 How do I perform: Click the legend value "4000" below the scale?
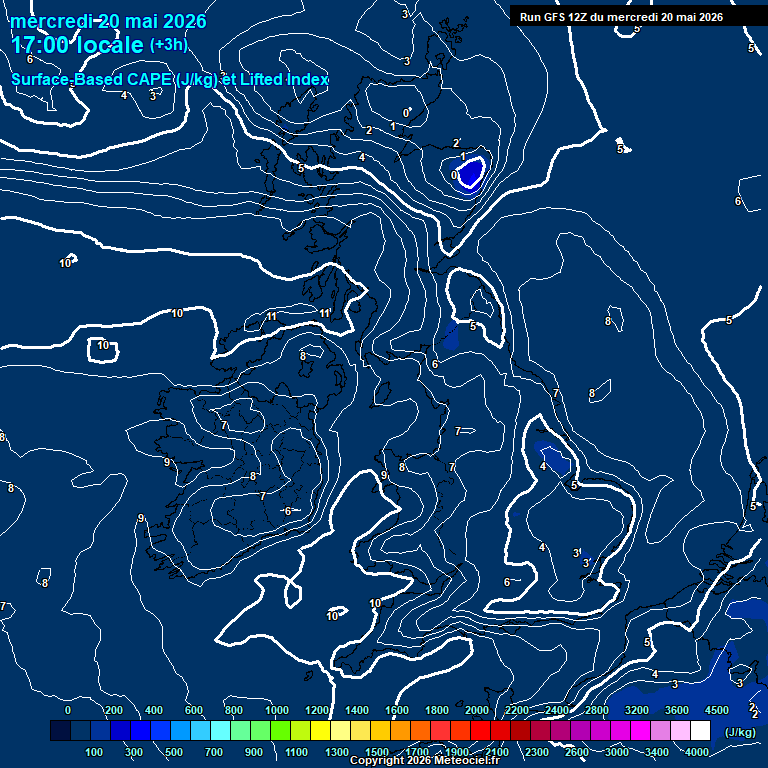(x=697, y=752)
